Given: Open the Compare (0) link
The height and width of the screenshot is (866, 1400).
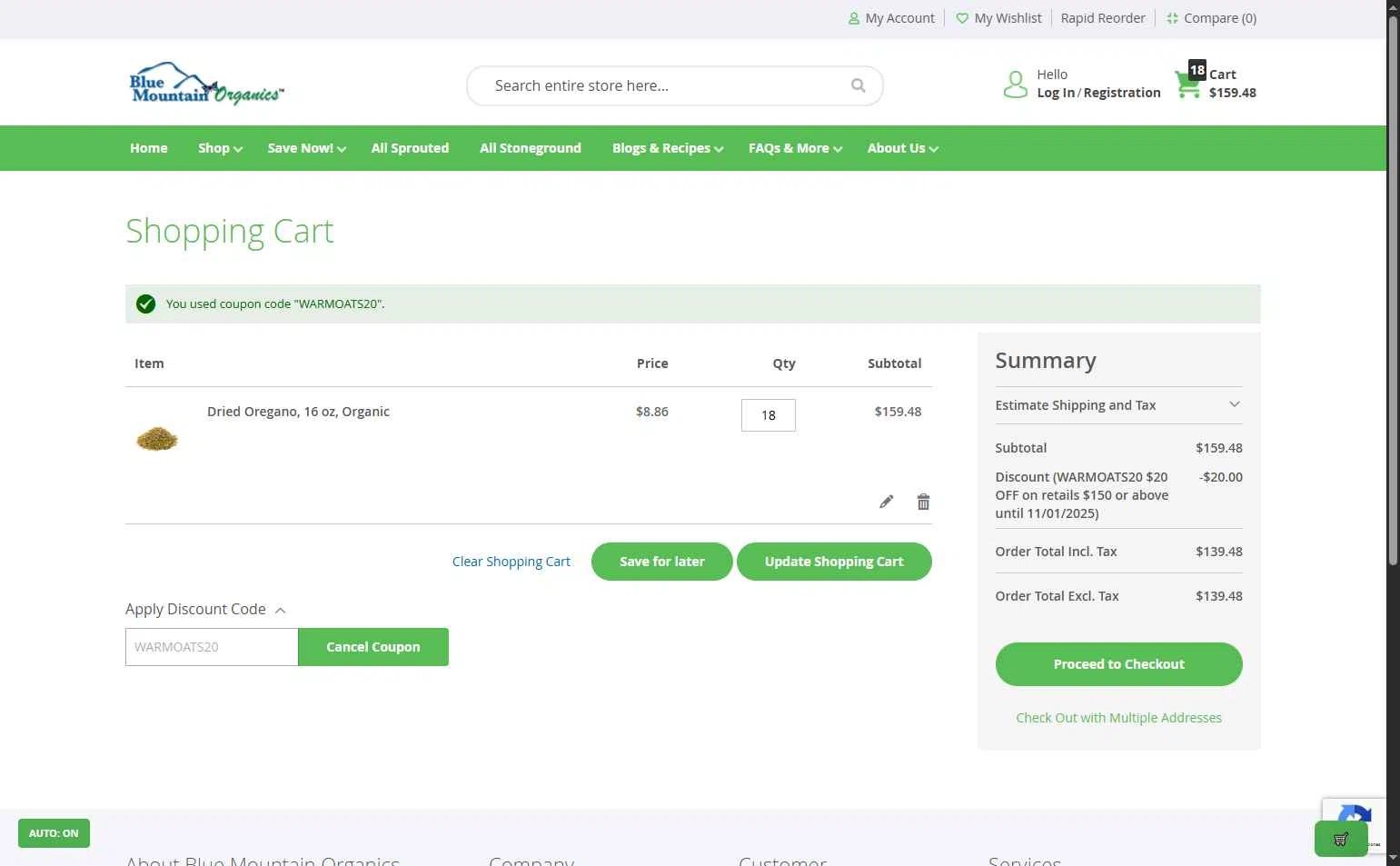Looking at the screenshot, I should tap(1220, 18).
